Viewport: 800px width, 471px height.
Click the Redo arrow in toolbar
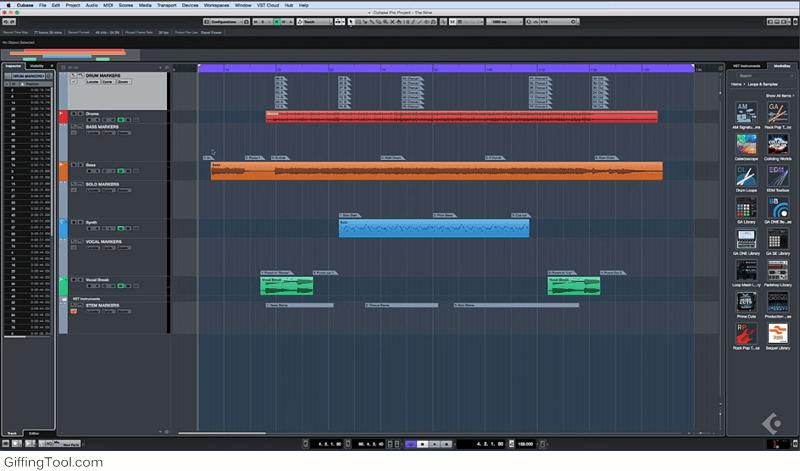point(12,22)
